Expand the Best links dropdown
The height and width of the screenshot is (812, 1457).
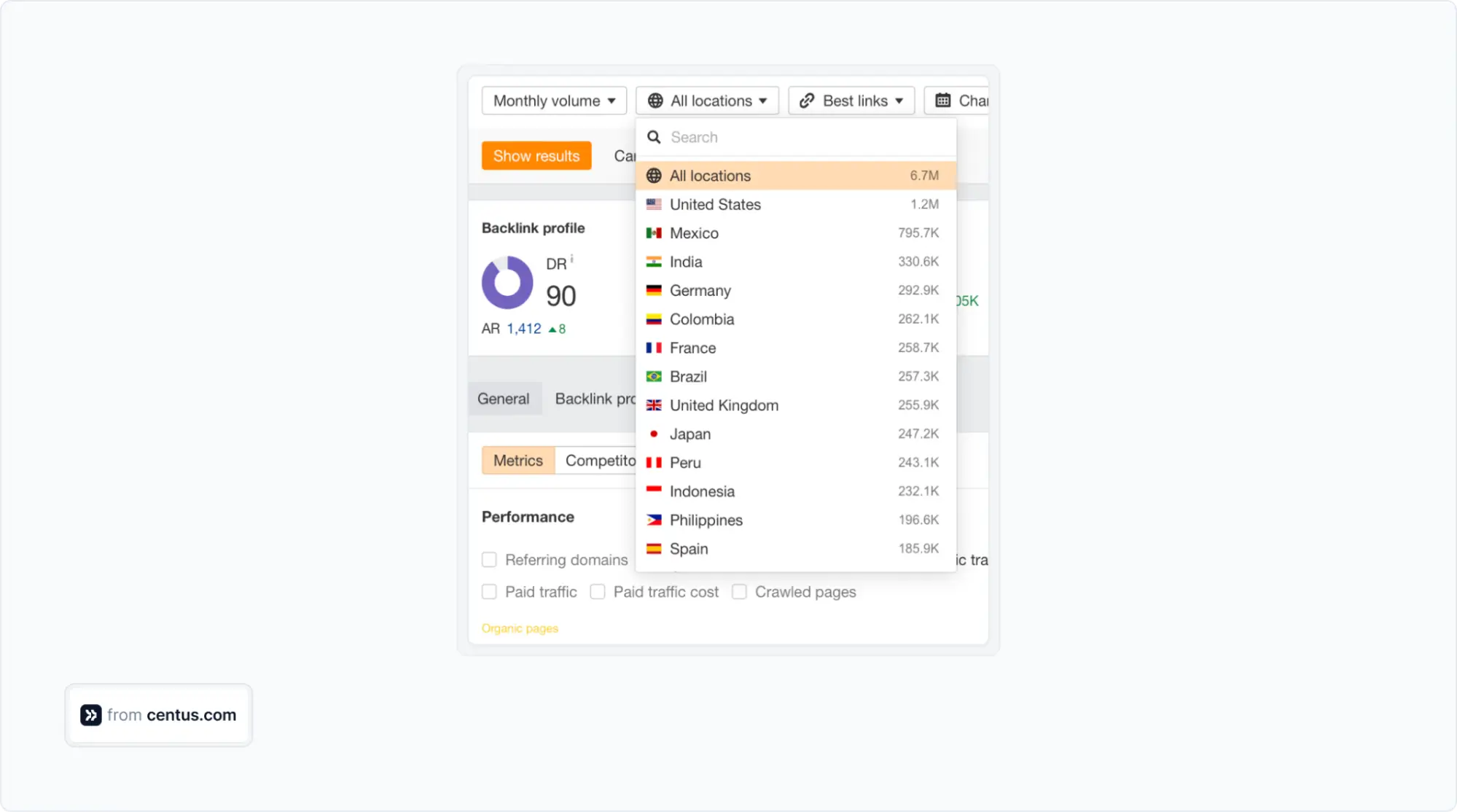[851, 101]
